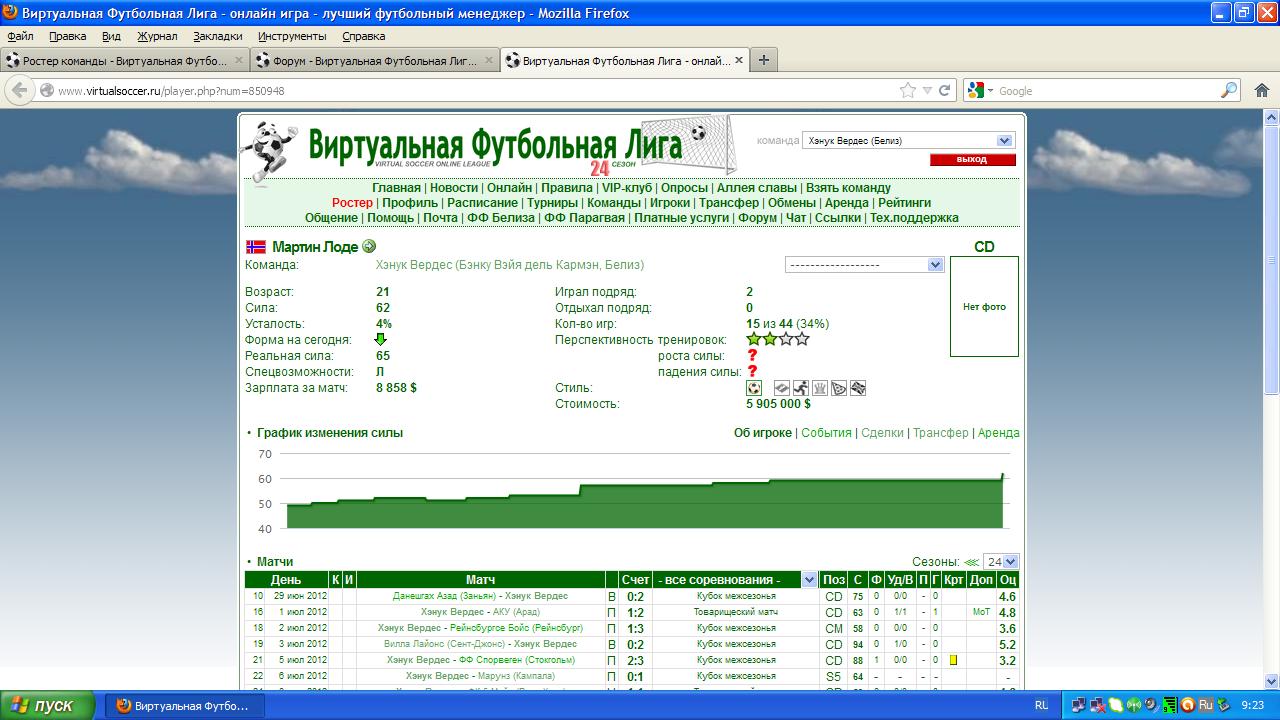Click the soccer ball style icon
1280x720 pixels.
tap(754, 388)
